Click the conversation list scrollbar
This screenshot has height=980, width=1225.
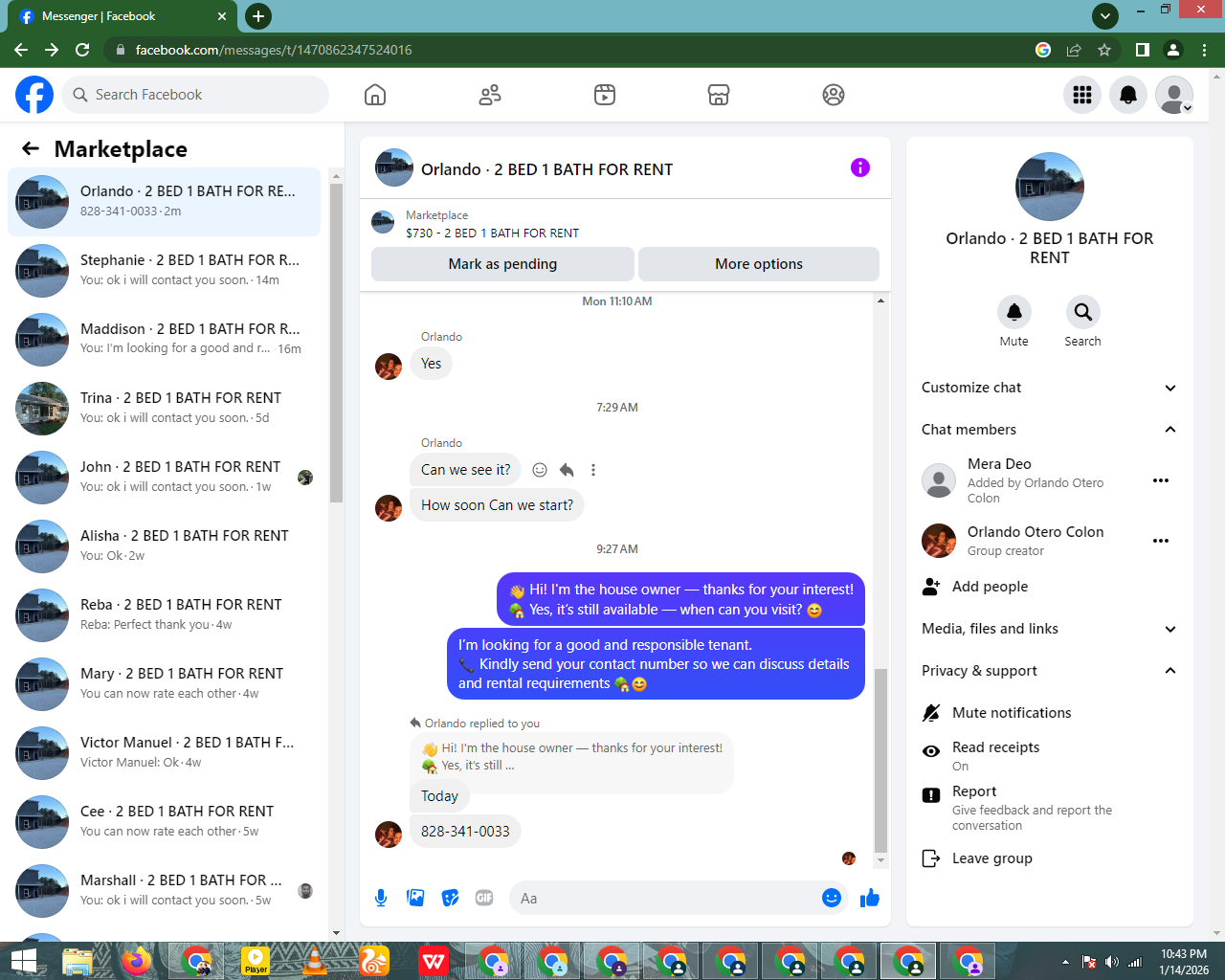click(x=336, y=343)
